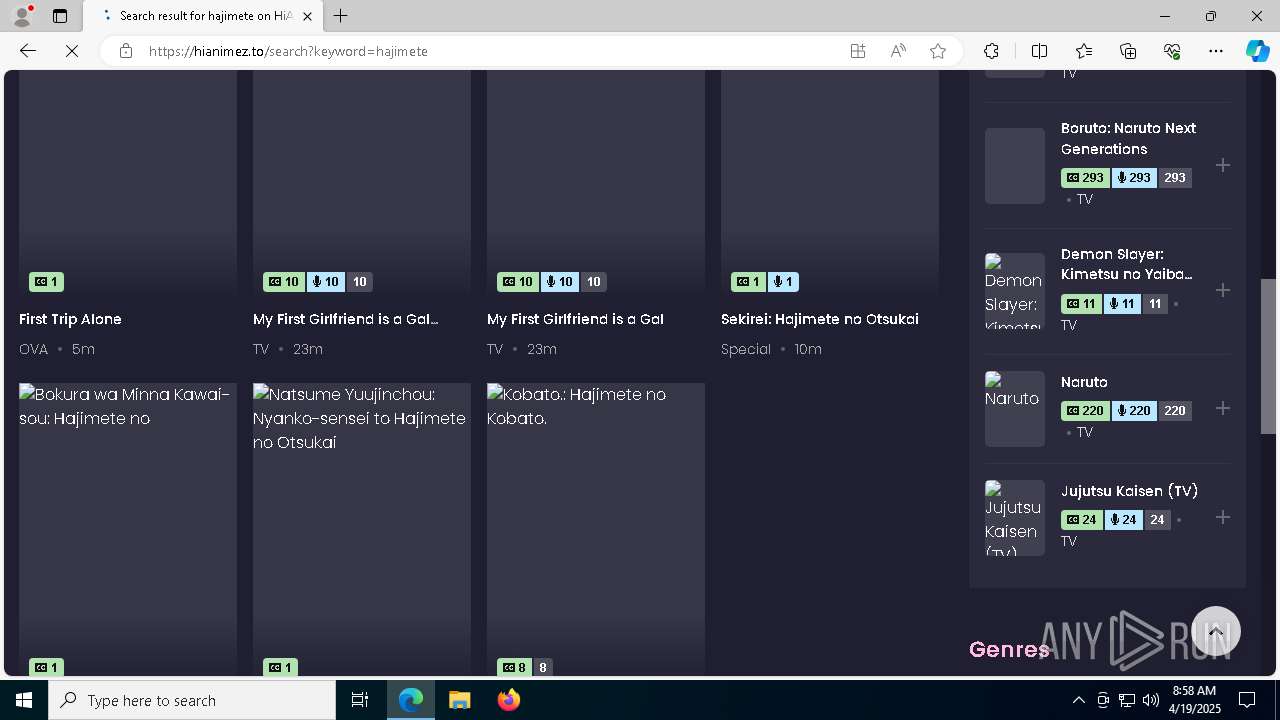Open Naruto sidebar thumbnail
The height and width of the screenshot is (720, 1280).
tap(1015, 409)
